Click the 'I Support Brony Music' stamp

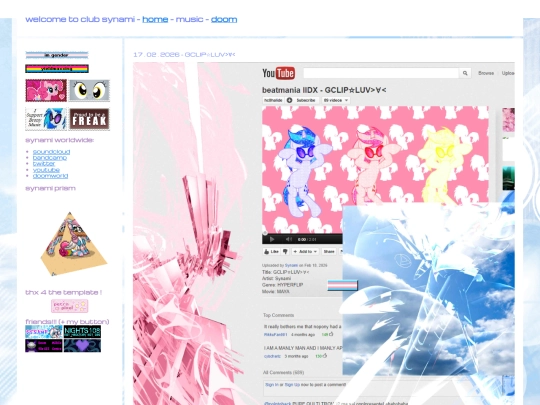(46, 119)
